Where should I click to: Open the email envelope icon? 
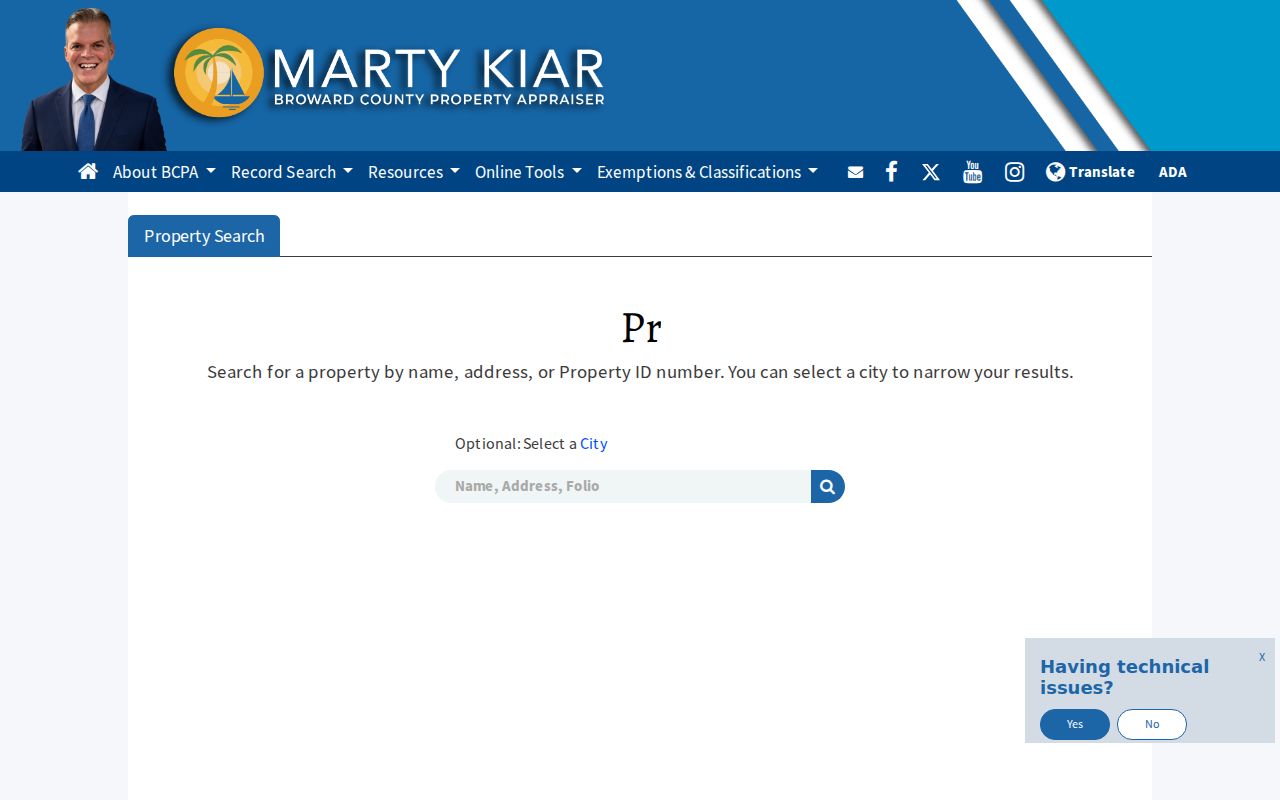[855, 172]
